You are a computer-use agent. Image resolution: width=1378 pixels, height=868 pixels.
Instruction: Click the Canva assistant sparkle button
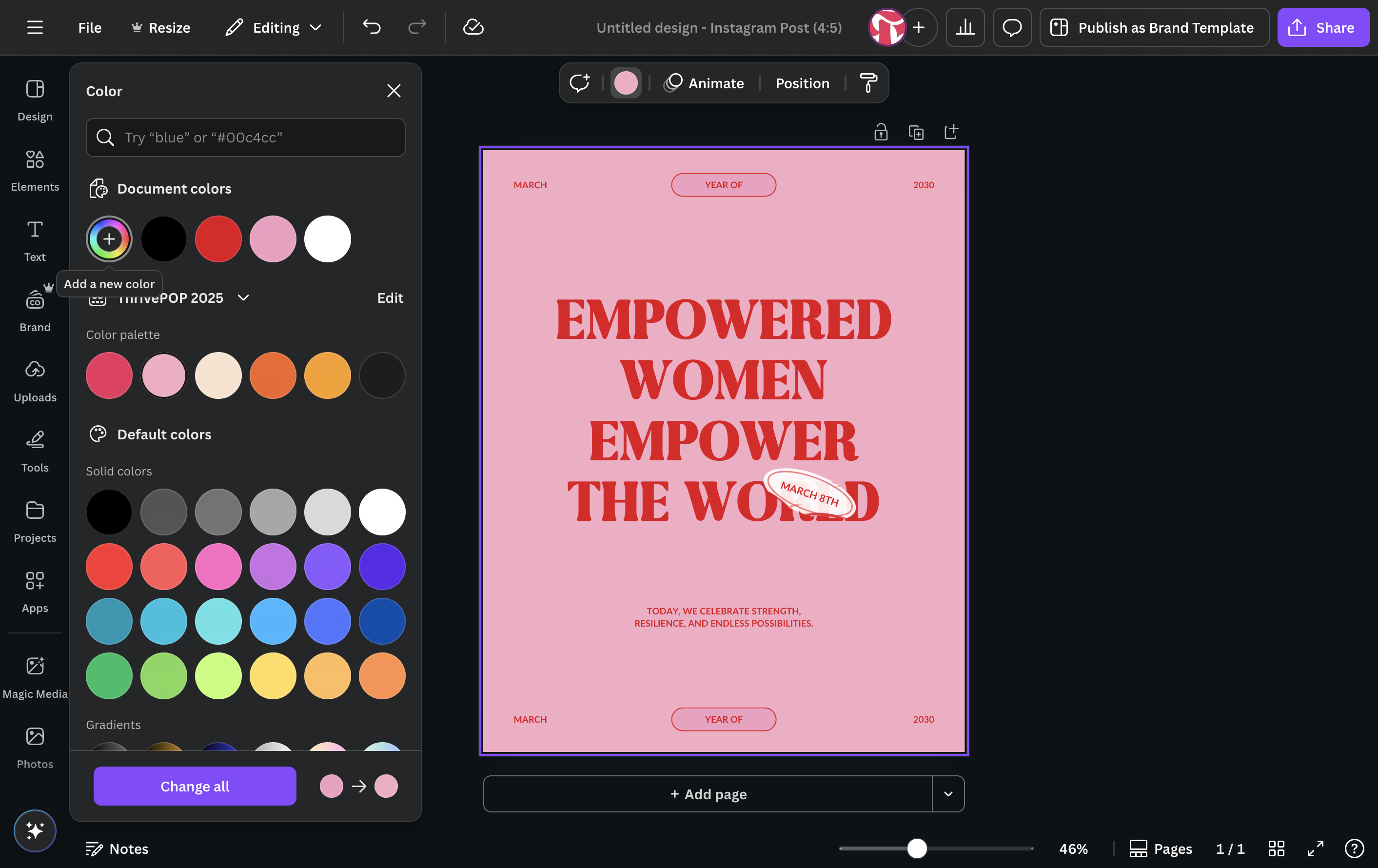click(35, 830)
